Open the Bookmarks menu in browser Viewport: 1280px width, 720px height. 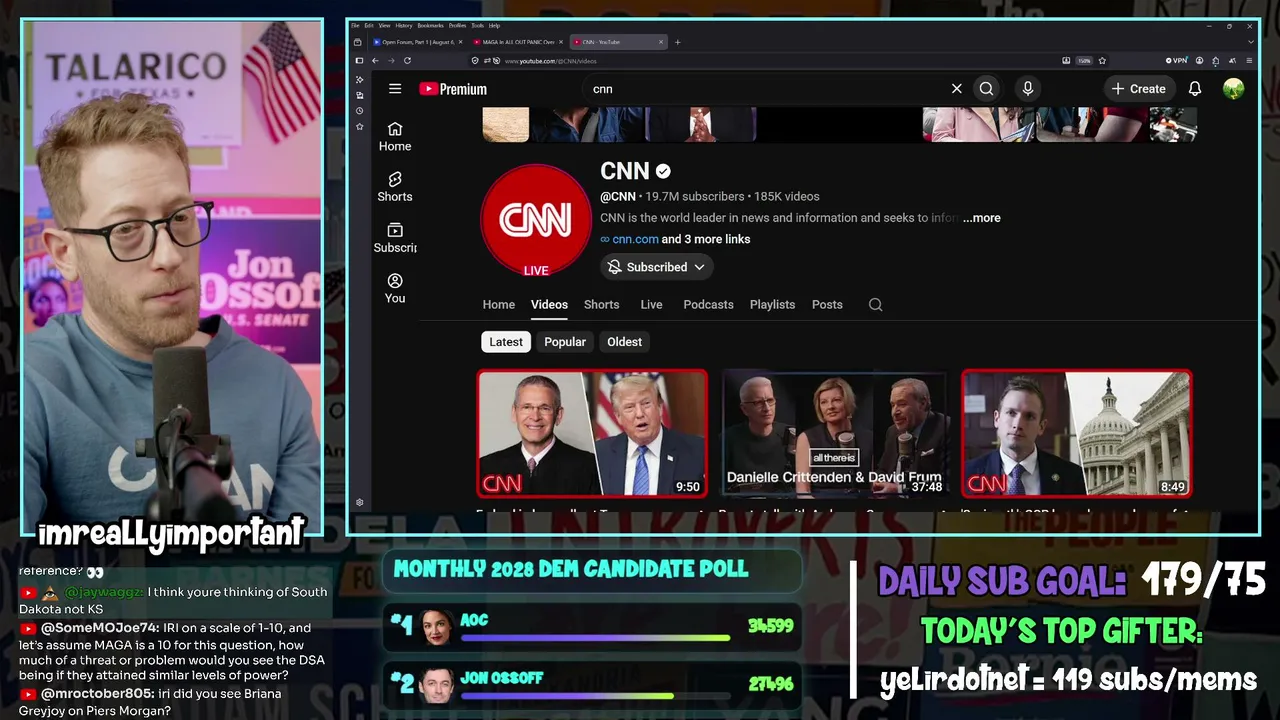tap(430, 25)
